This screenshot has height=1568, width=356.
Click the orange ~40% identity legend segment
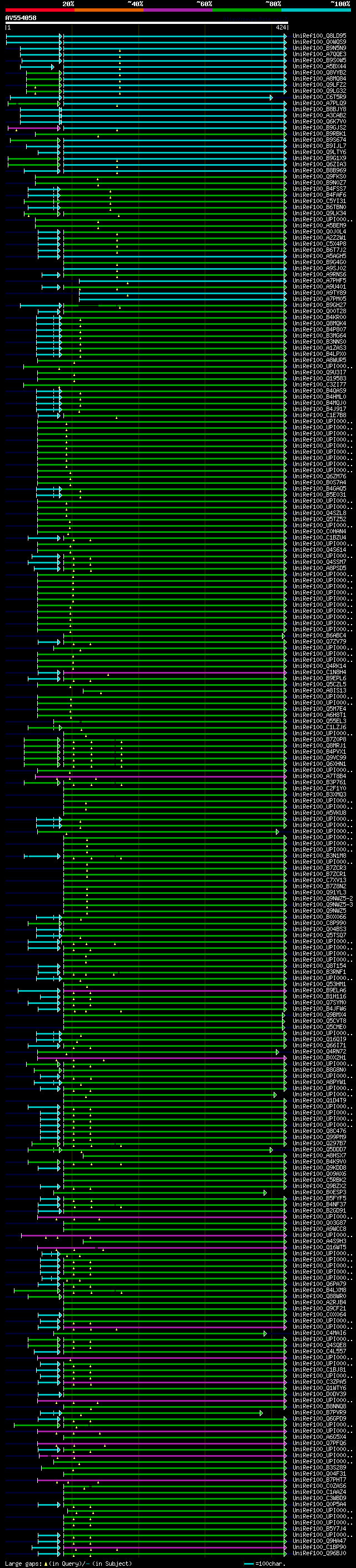point(109,11)
